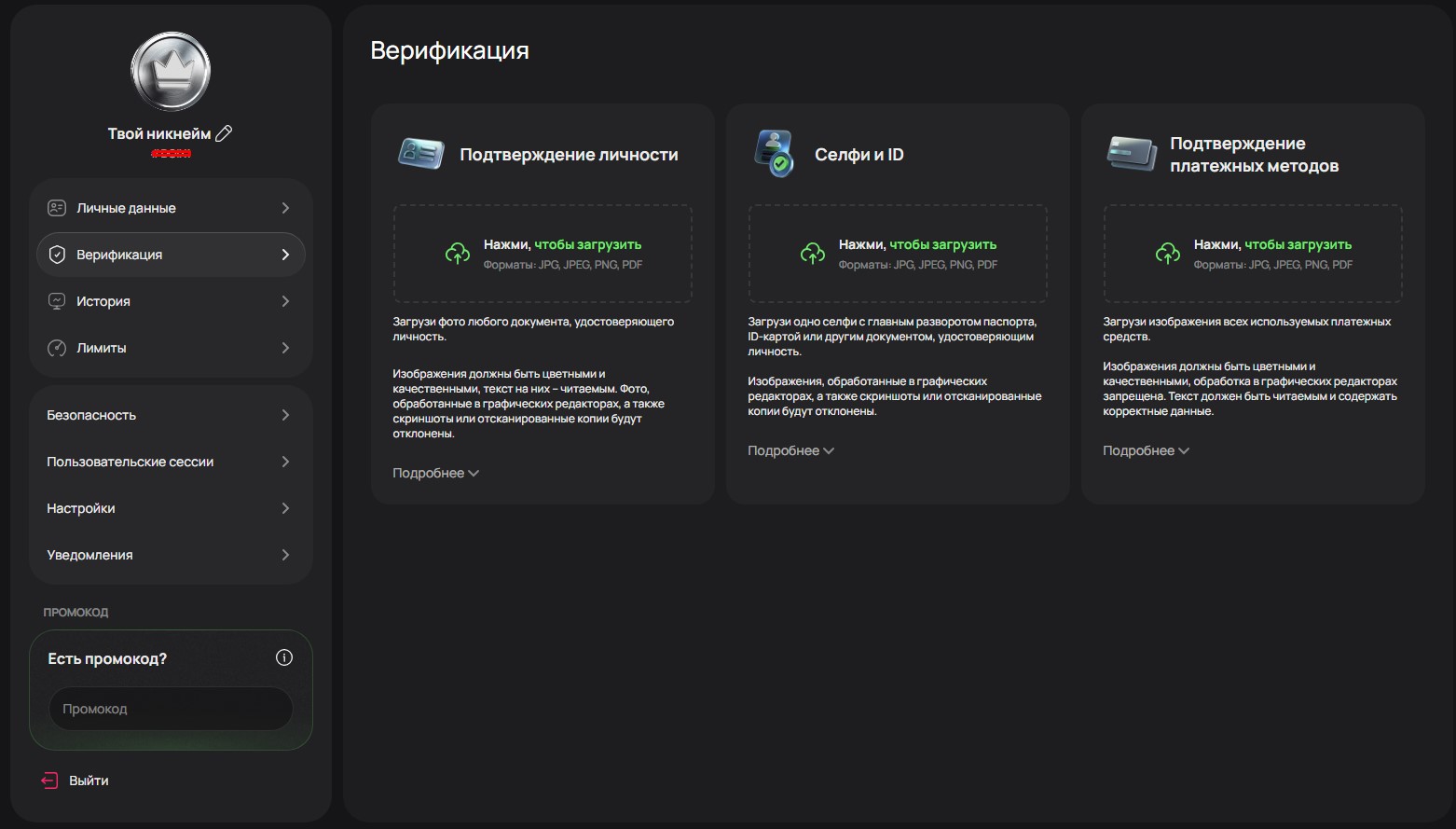Expand Подробнее in Подтверждение личности card
This screenshot has width=1456, height=829.
434,472
